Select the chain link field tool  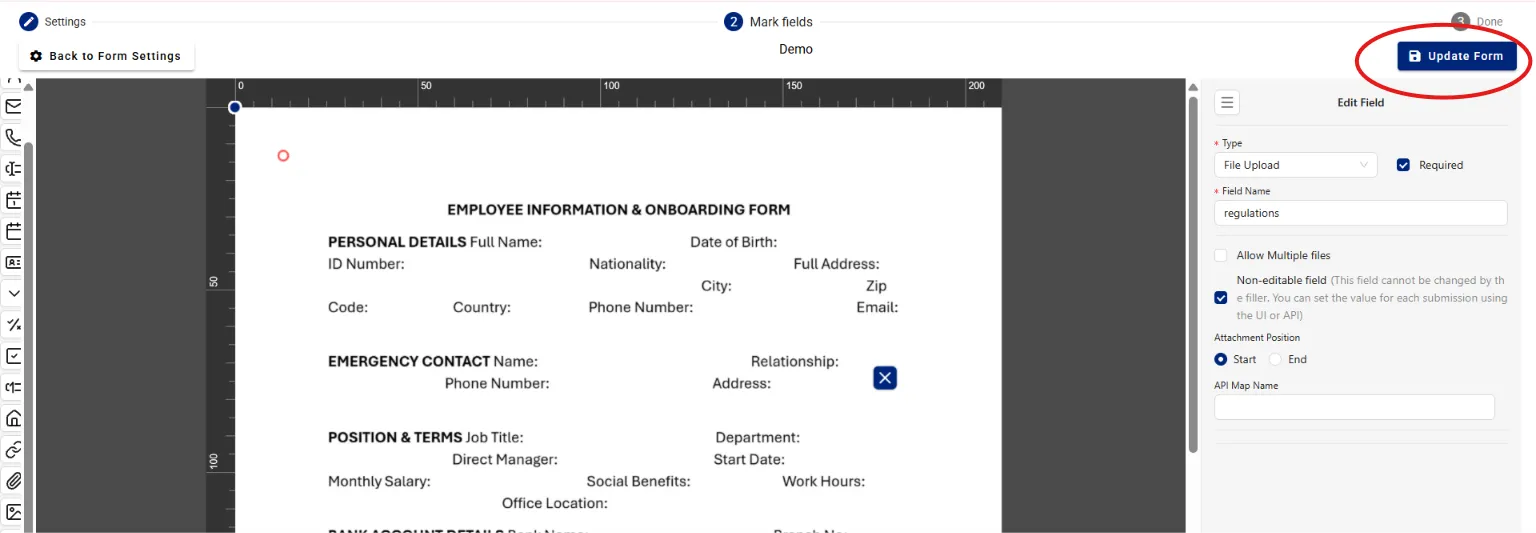(x=14, y=449)
